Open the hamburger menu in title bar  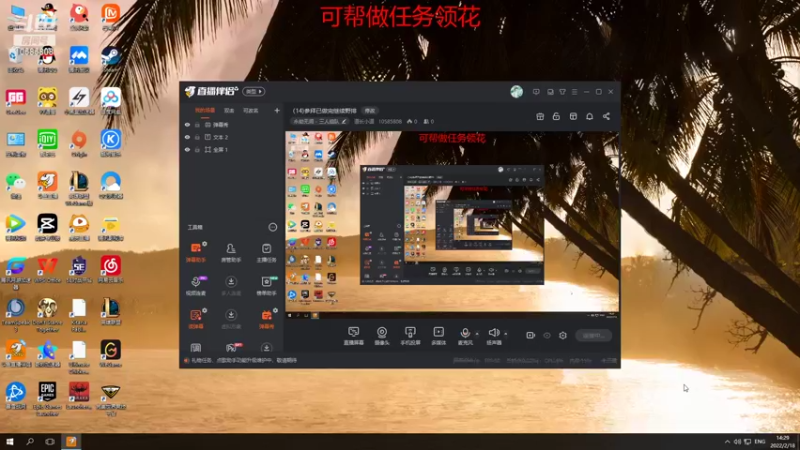pos(574,92)
